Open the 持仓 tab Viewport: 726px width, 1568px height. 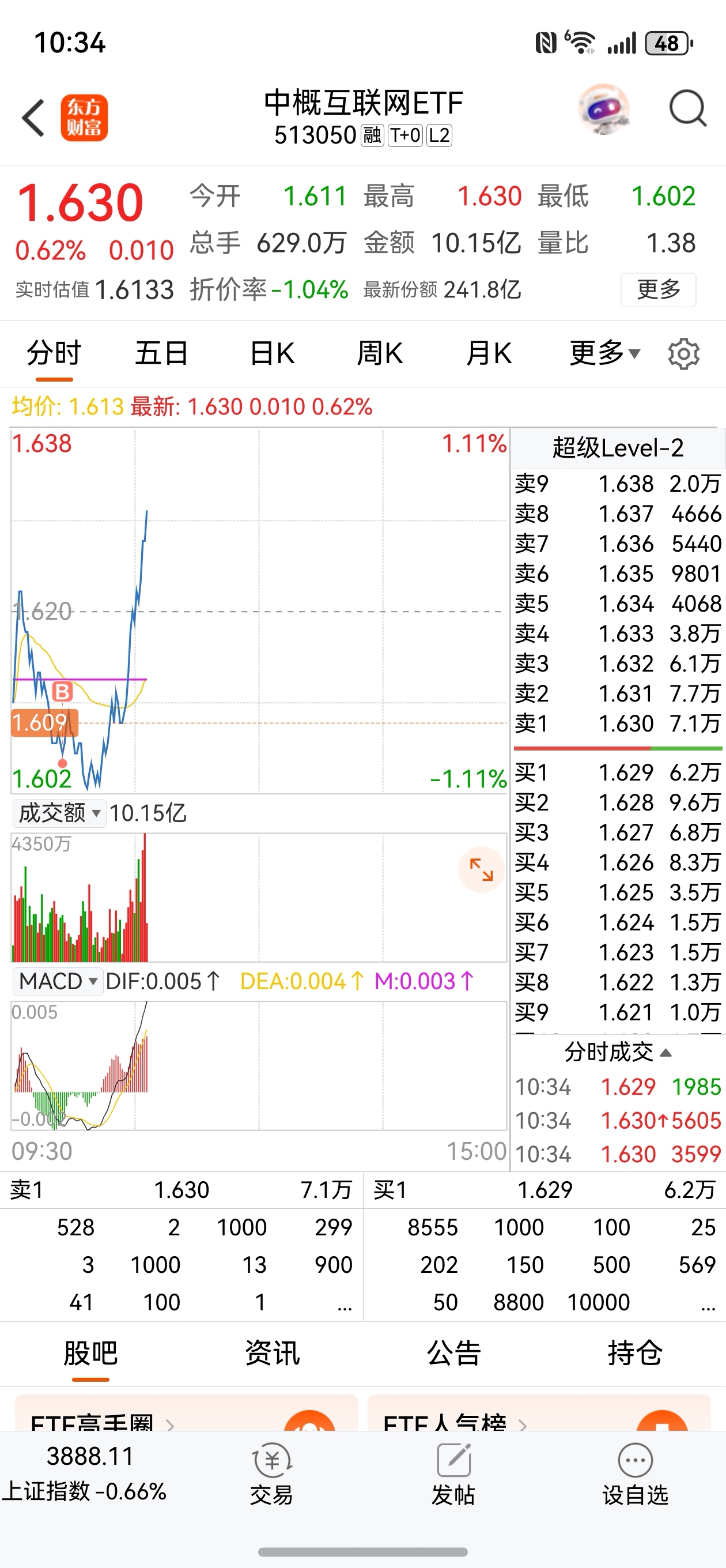point(635,1352)
